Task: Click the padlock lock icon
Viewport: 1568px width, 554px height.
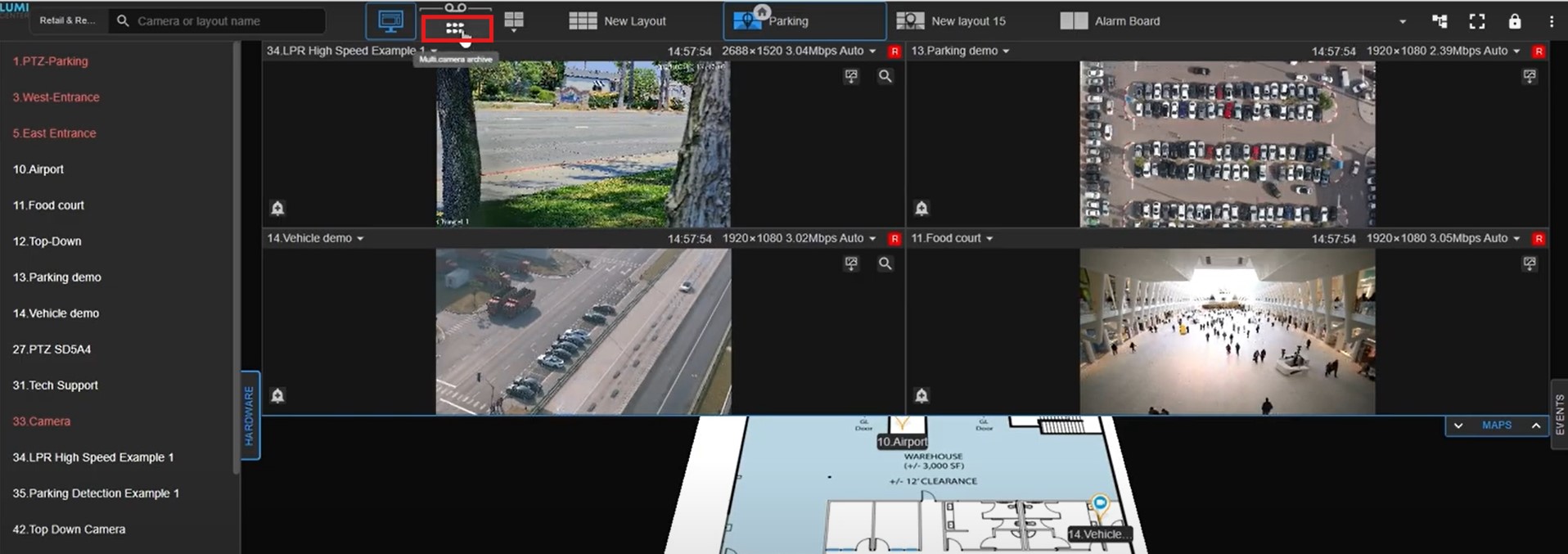Action: [1514, 21]
